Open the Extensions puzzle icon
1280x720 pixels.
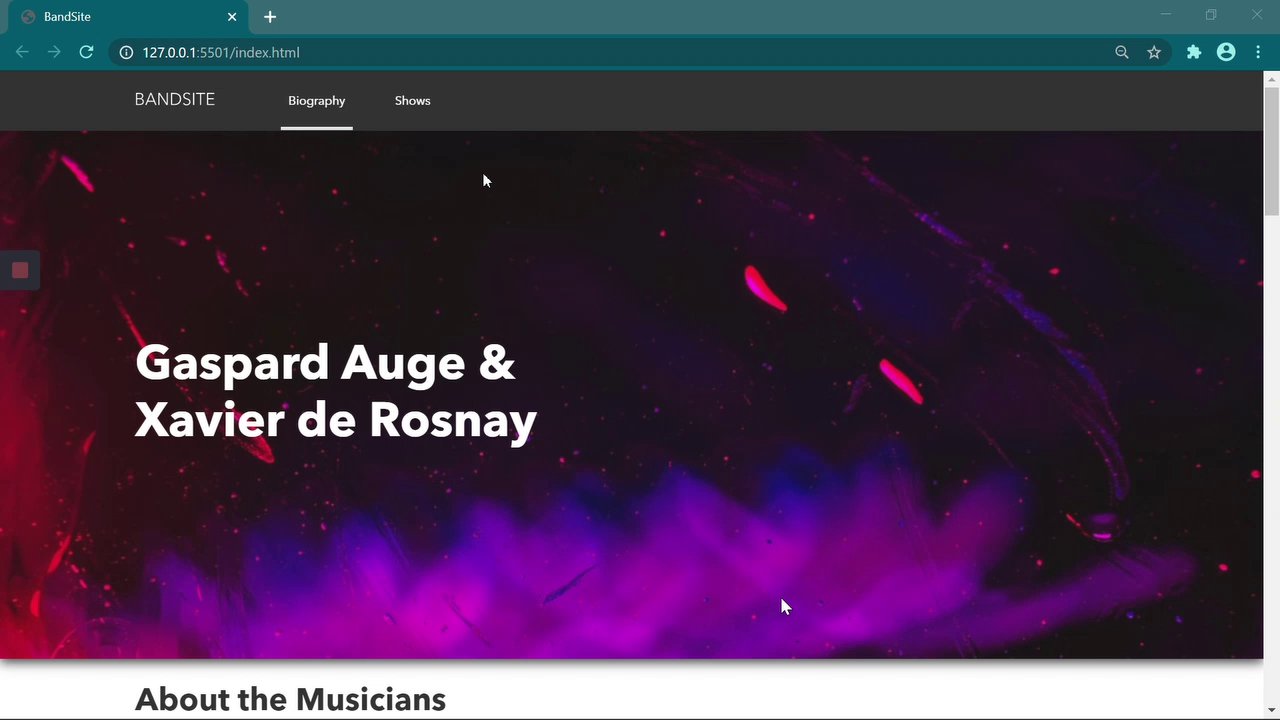(x=1194, y=52)
